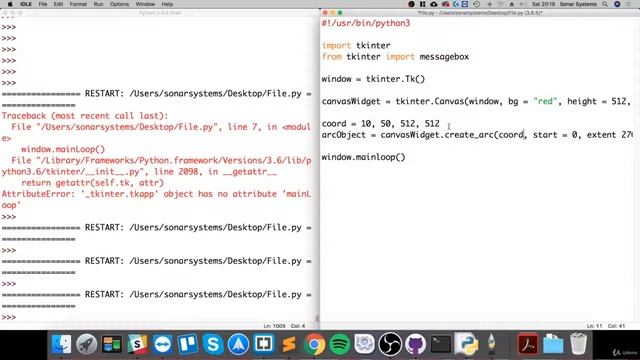Open Trello from the dock
Image resolution: width=640 pixels, height=360 pixels.
point(188,344)
